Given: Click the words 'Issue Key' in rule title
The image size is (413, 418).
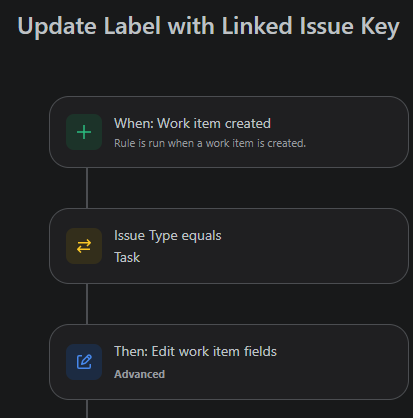Looking at the screenshot, I should click(x=349, y=26).
